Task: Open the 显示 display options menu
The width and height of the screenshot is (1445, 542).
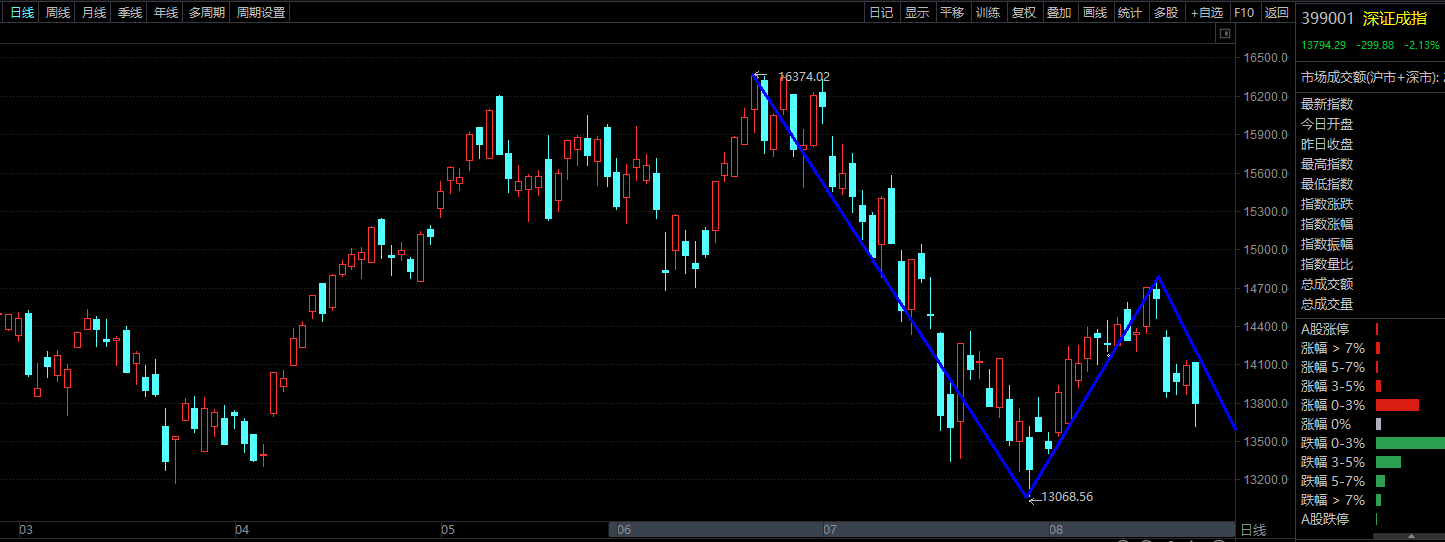Action: coord(917,13)
